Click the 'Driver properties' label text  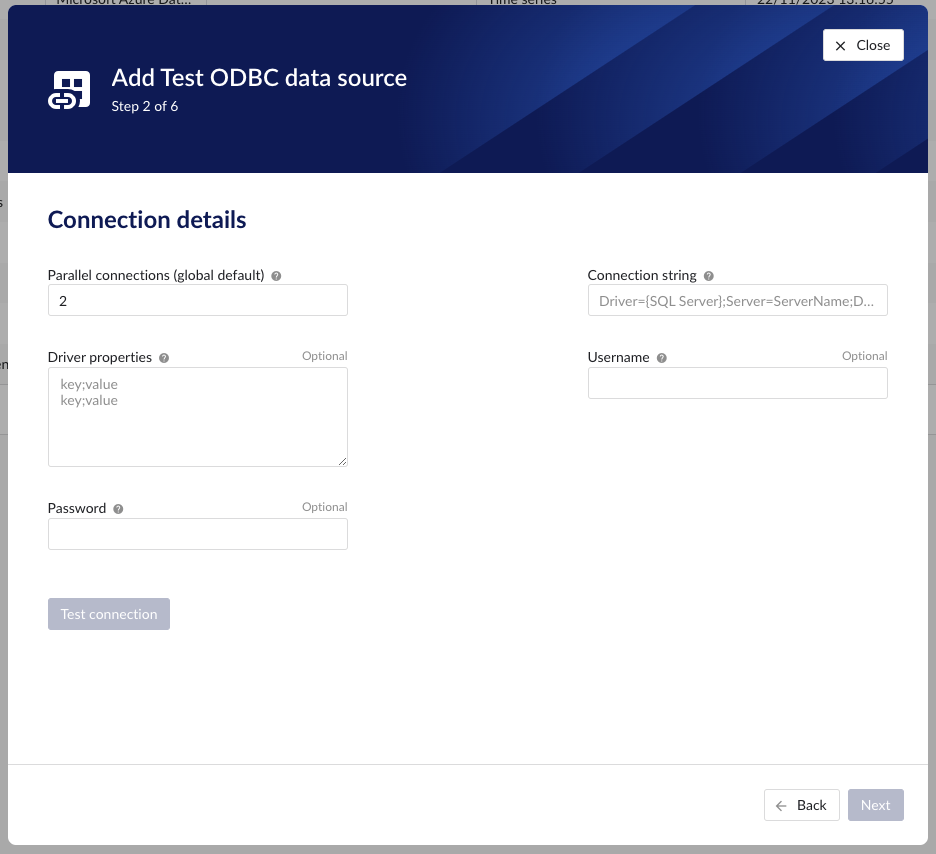tap(100, 357)
